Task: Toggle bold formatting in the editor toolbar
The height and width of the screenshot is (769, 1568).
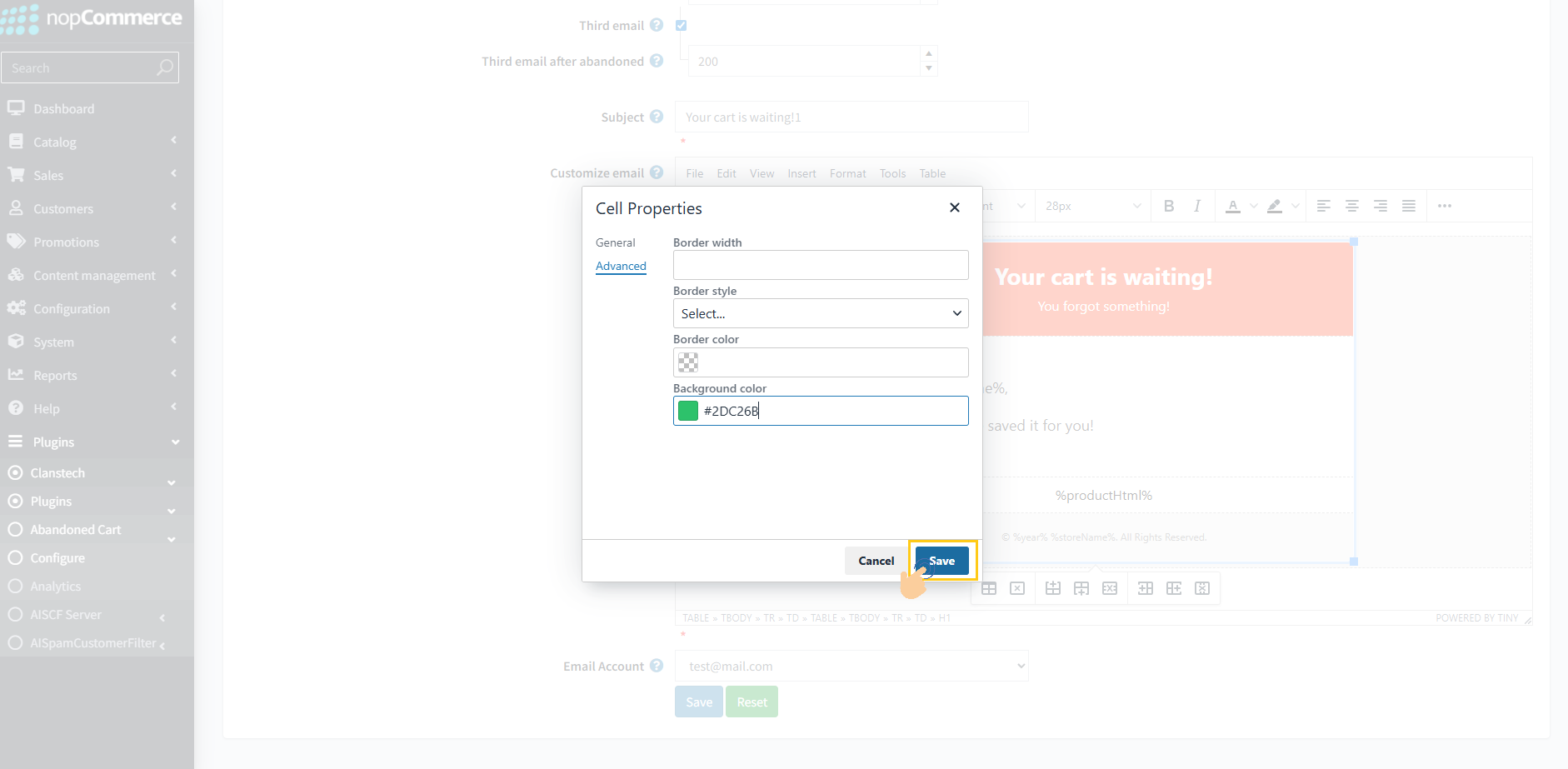Action: point(1169,206)
